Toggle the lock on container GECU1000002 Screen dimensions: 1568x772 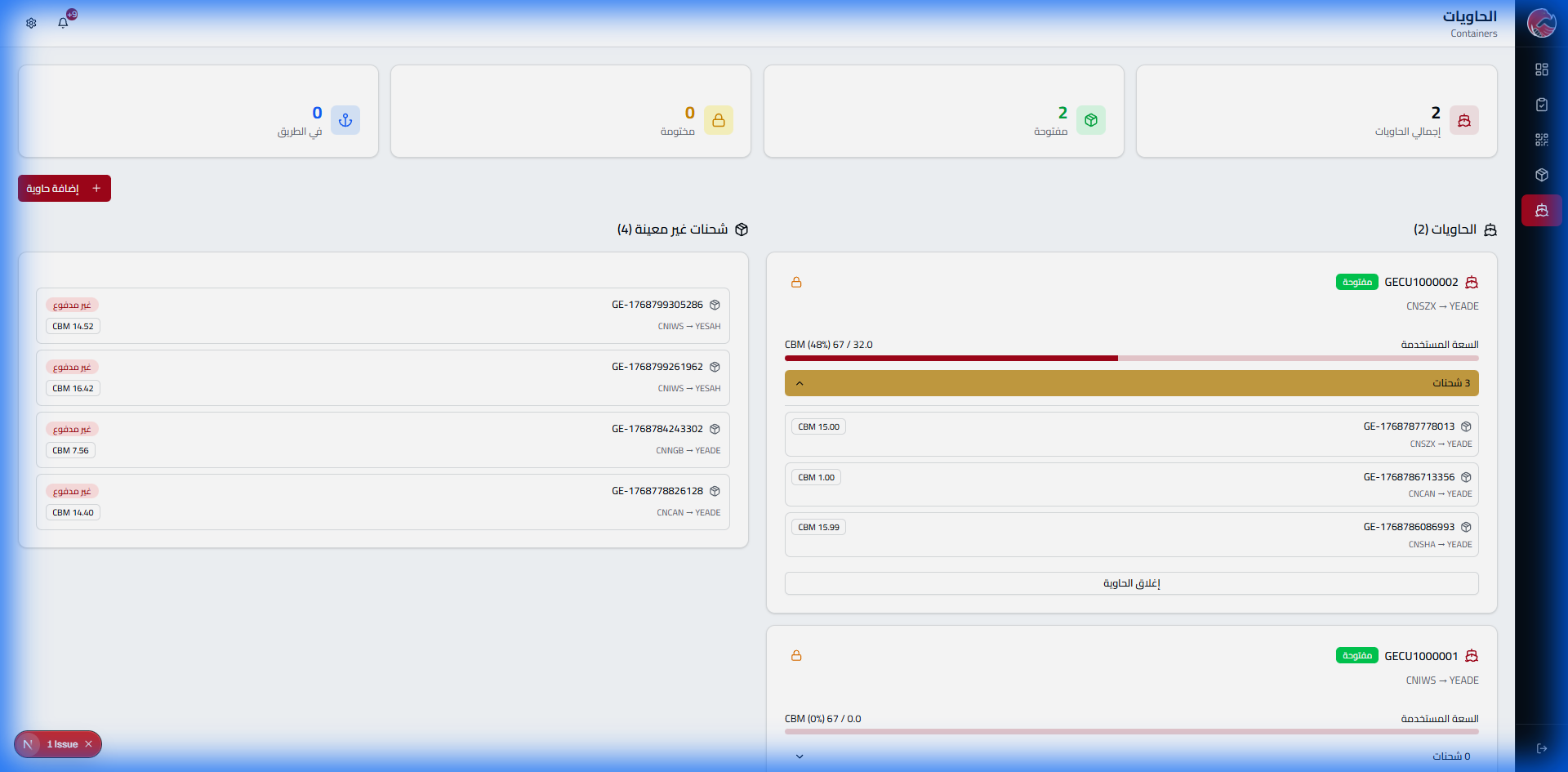coord(796,283)
